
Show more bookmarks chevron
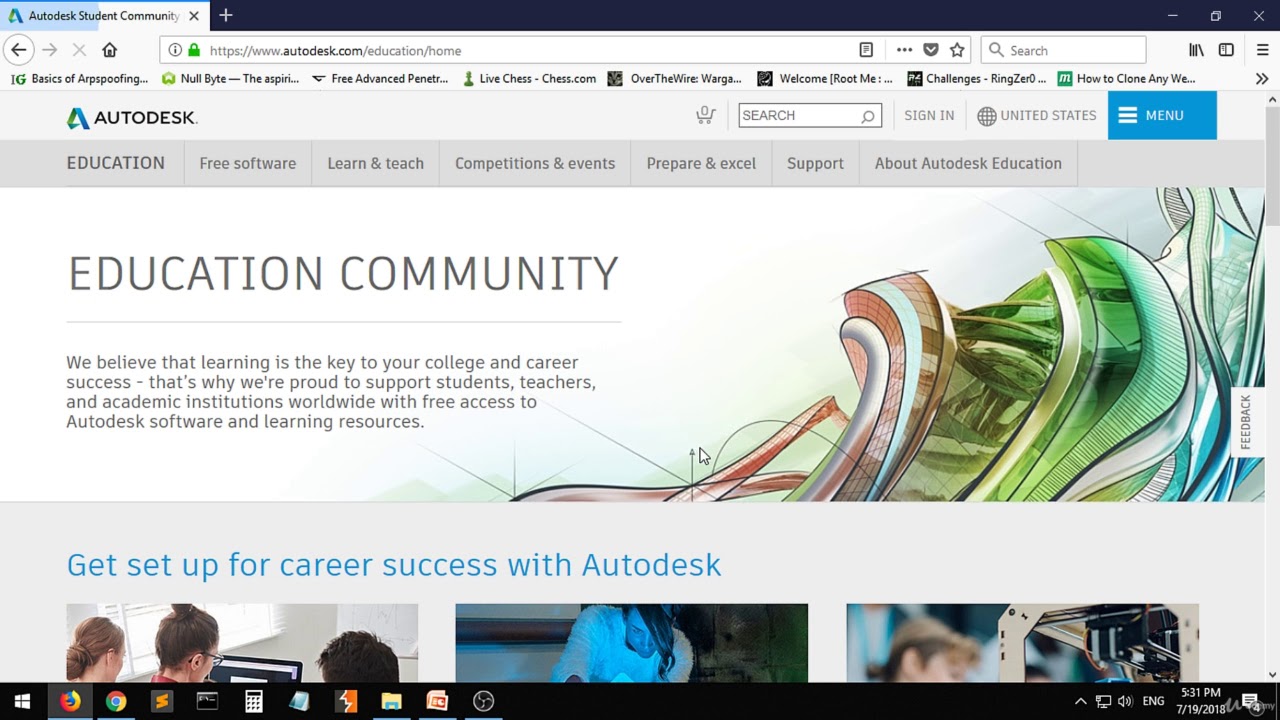[x=1262, y=78]
